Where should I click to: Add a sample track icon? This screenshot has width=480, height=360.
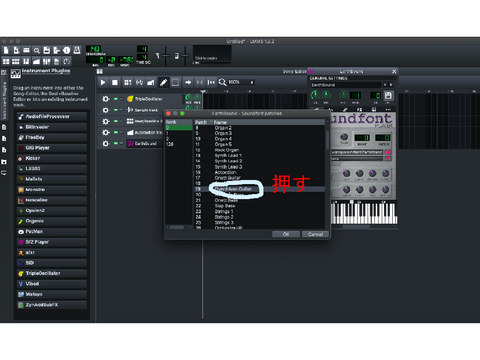click(x=139, y=82)
